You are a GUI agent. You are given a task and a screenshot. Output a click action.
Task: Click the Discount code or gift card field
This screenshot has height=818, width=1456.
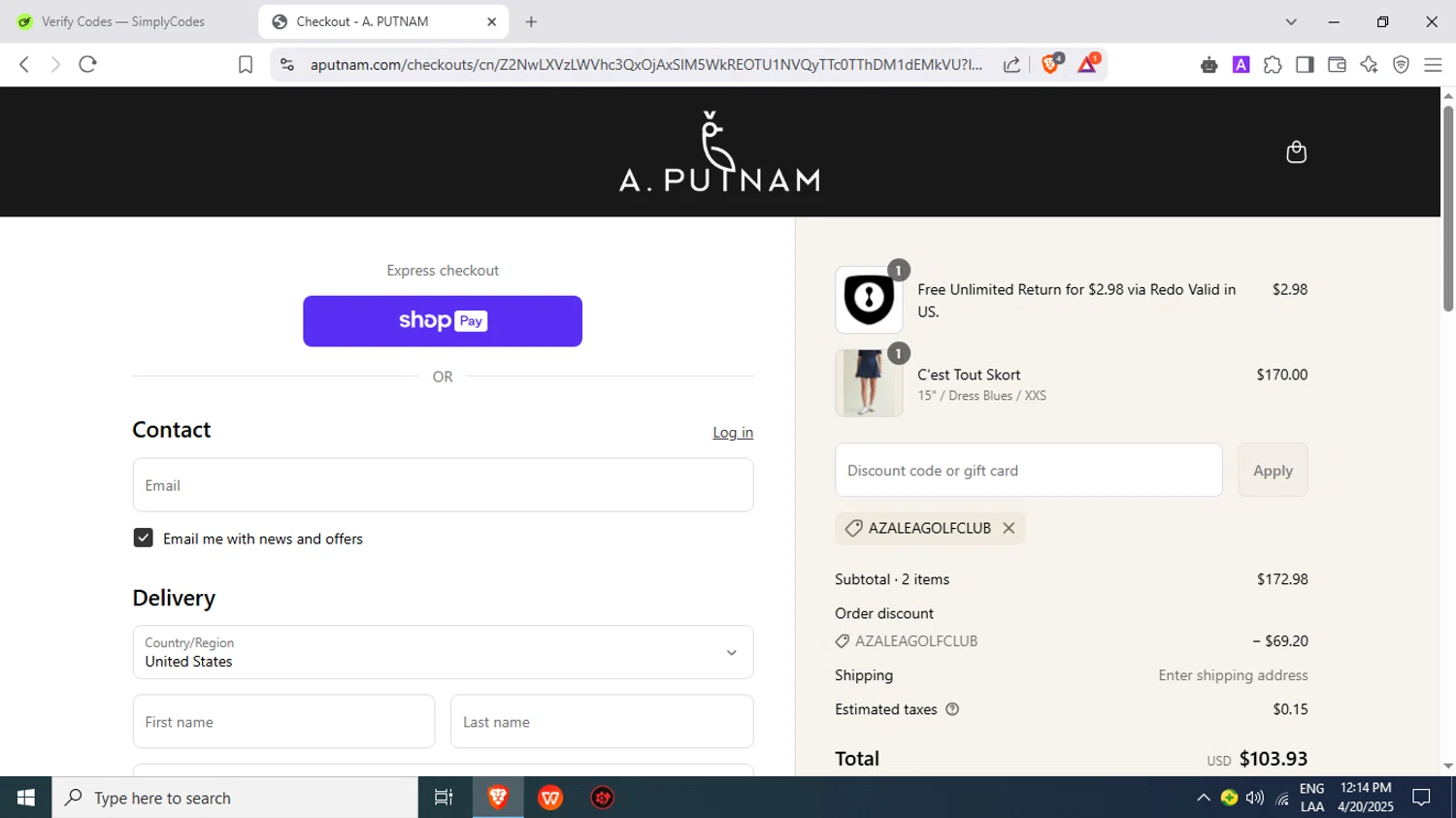tap(1029, 470)
